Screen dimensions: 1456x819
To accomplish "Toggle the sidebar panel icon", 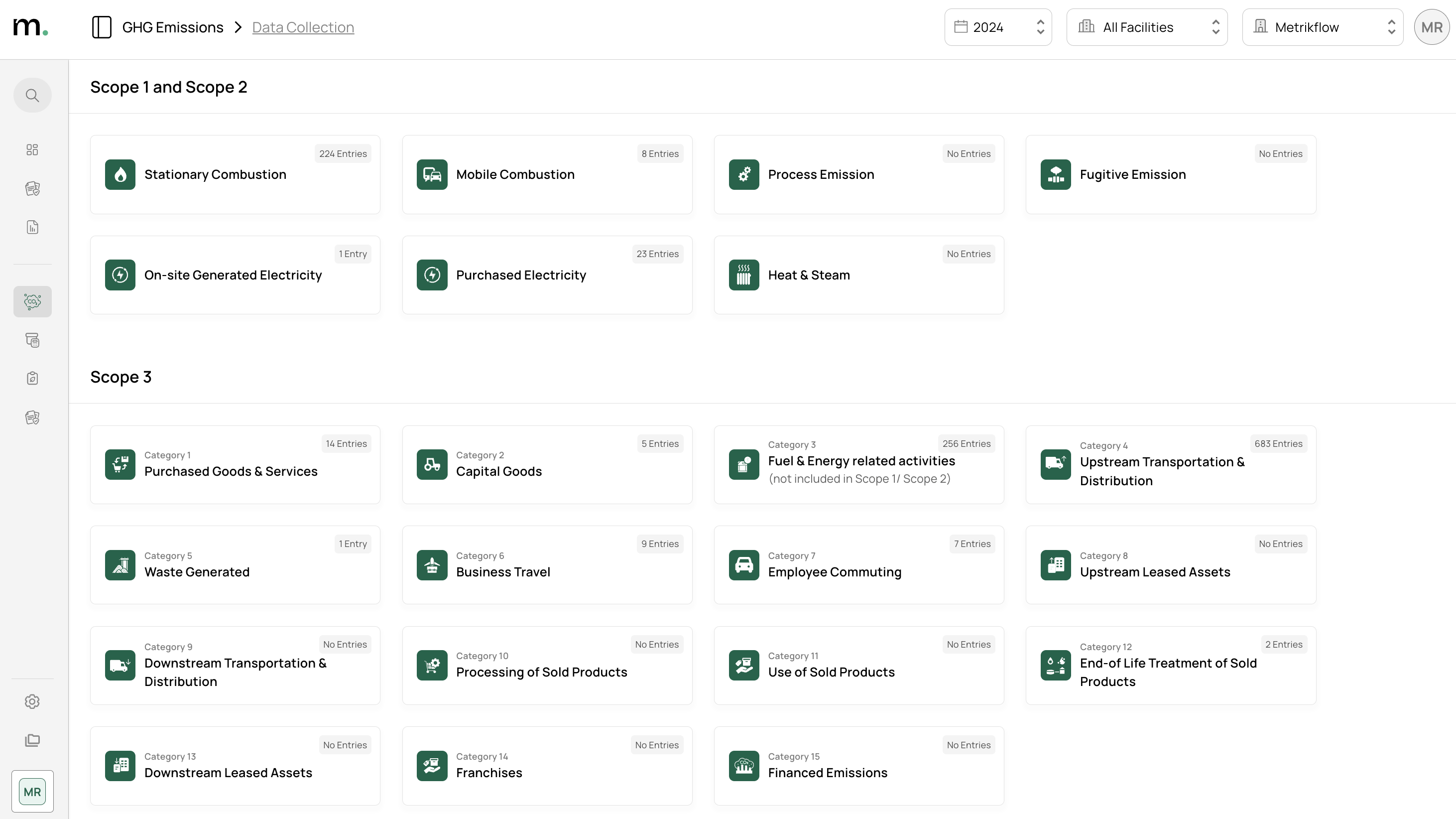I will (x=102, y=27).
